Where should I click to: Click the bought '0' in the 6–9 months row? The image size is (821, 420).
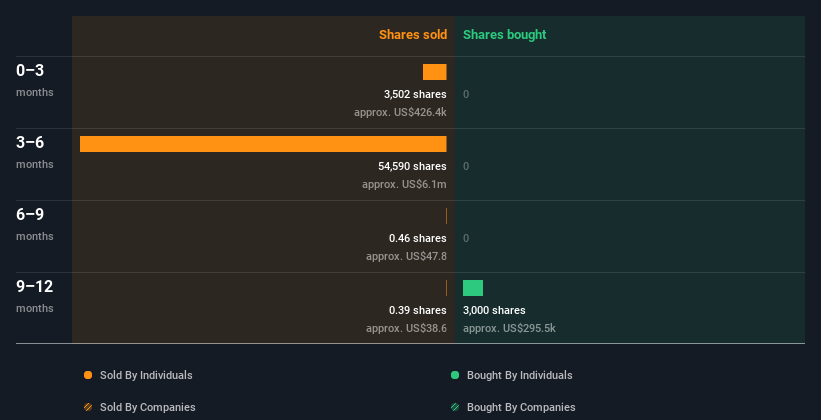point(466,238)
